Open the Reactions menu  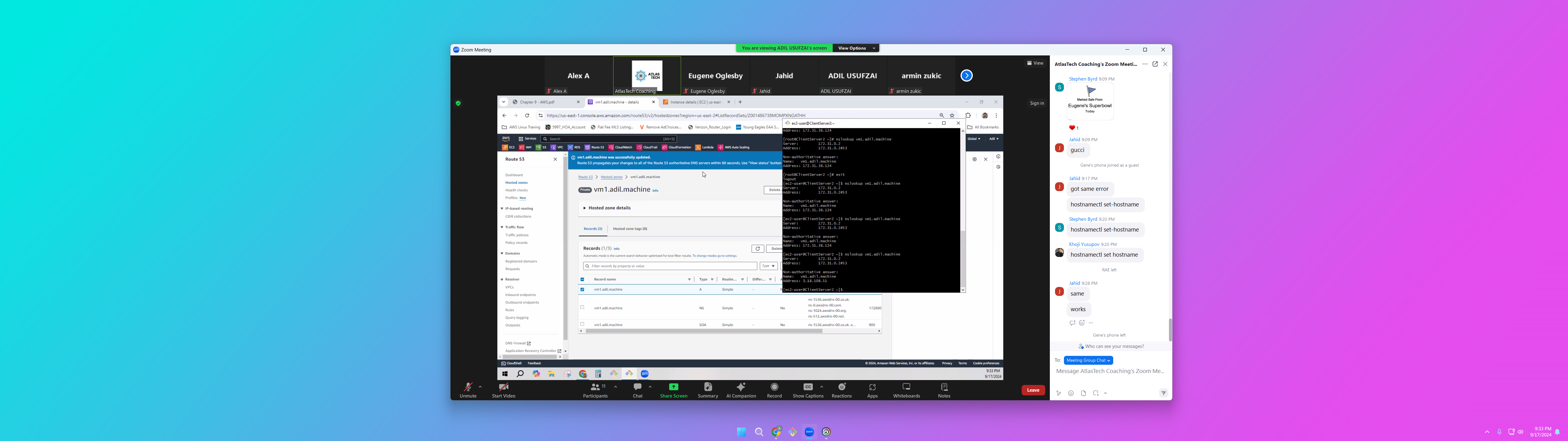pos(842,387)
